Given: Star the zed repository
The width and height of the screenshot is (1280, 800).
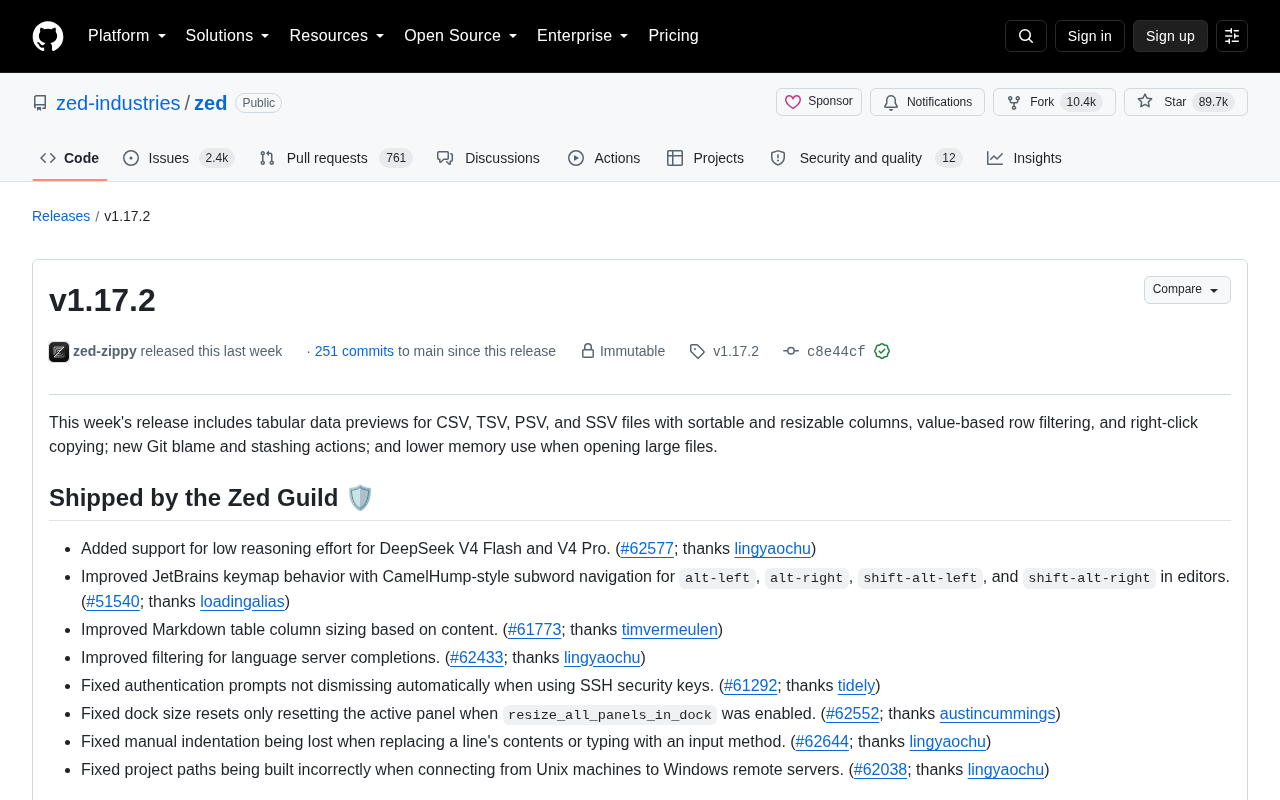Looking at the screenshot, I should click(1186, 102).
